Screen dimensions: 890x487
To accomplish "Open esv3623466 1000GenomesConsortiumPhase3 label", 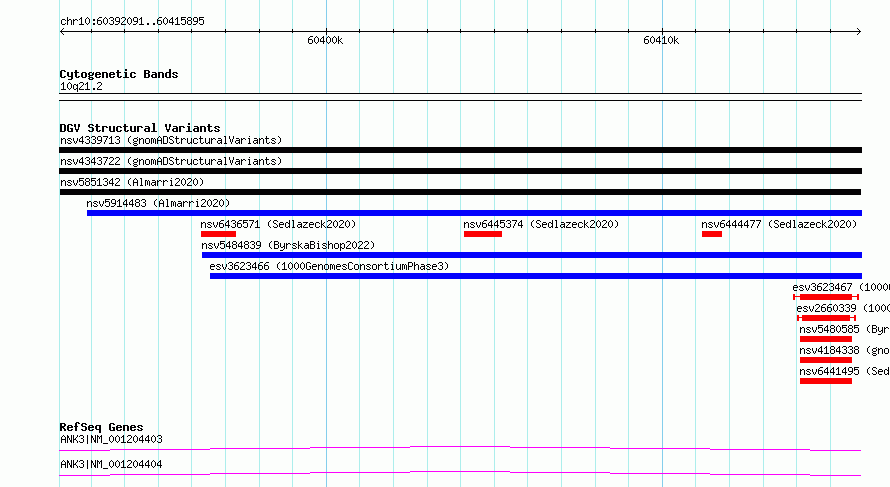I will pos(329,266).
